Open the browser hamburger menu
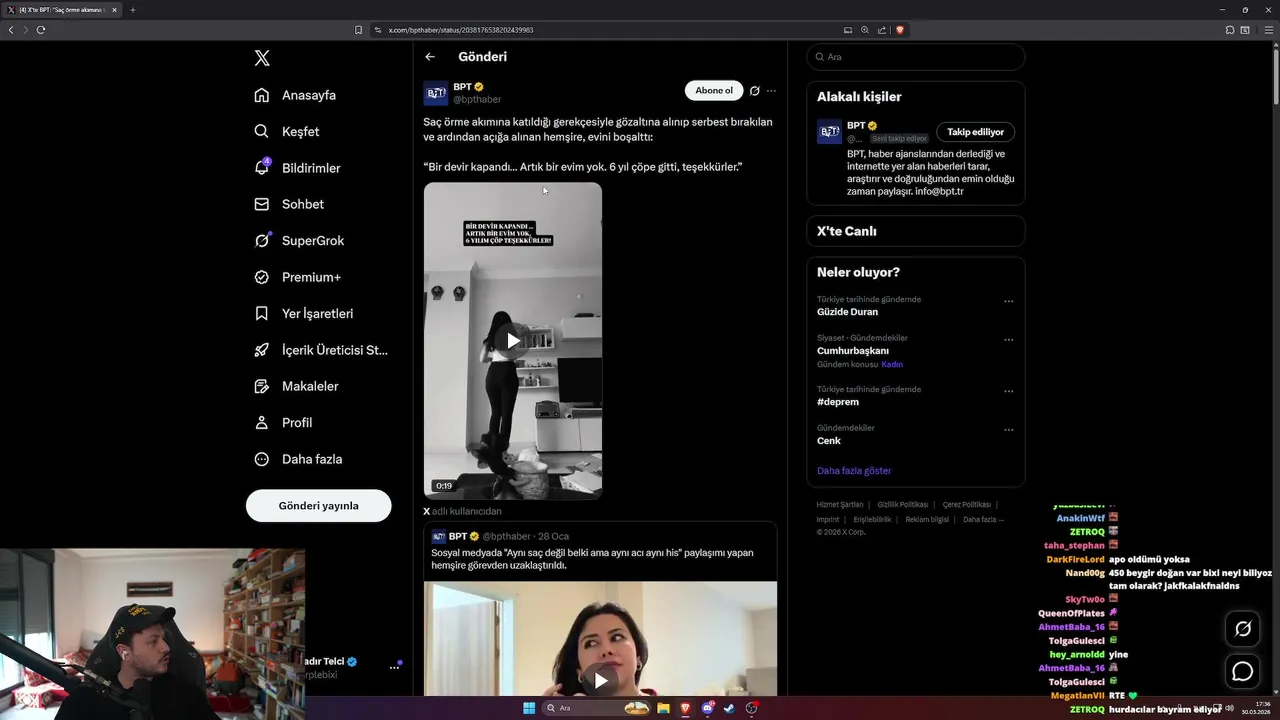 coord(1267,30)
